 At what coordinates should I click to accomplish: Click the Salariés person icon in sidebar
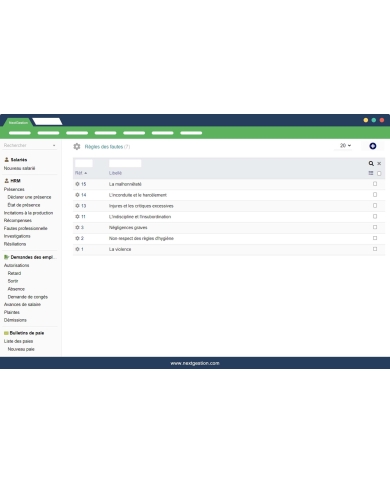(x=6, y=160)
